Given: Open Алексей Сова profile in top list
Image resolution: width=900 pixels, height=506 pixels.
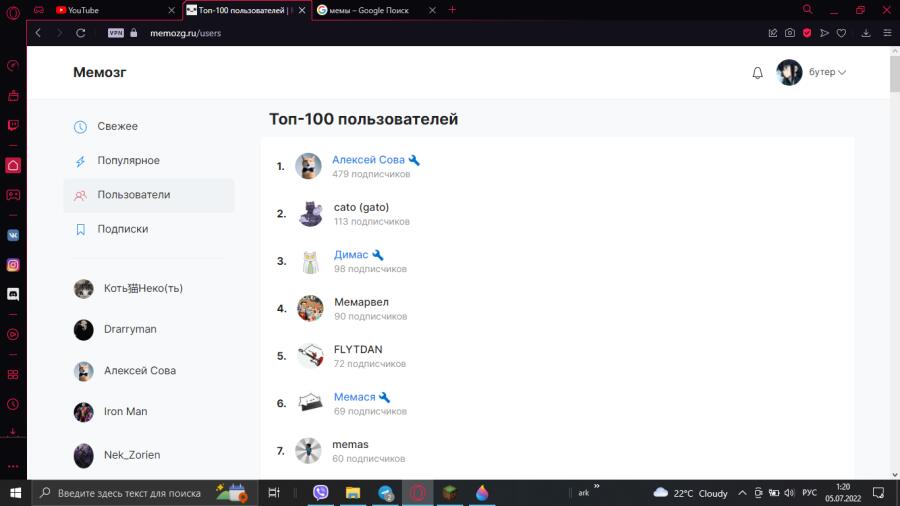Looking at the screenshot, I should 368,159.
